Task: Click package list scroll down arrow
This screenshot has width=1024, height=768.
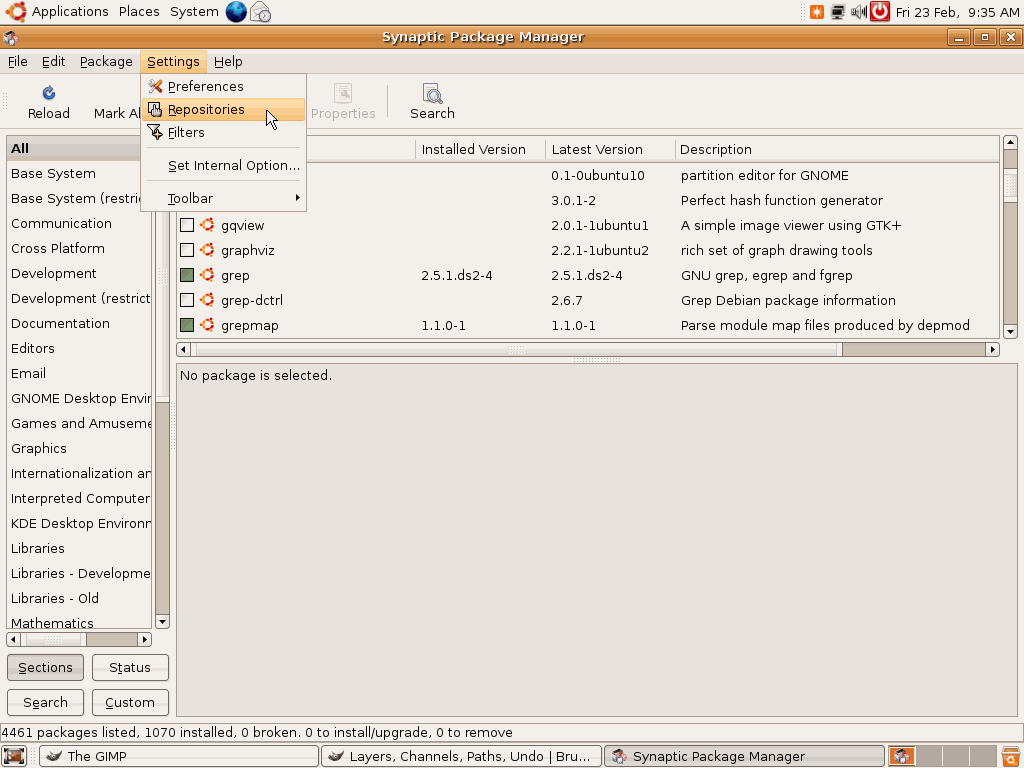Action: pos(1010,332)
